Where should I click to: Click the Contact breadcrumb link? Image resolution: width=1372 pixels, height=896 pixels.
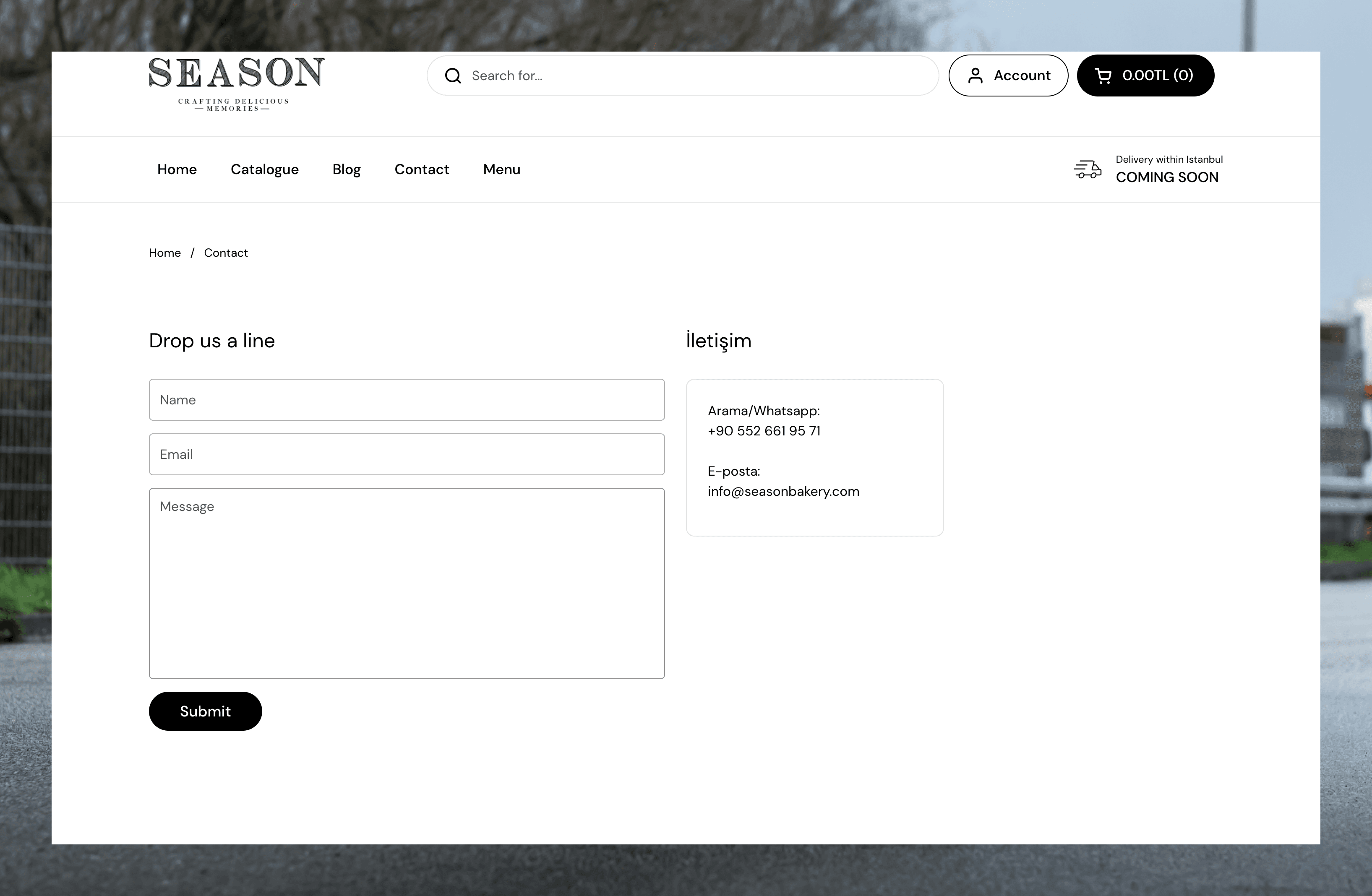(226, 253)
